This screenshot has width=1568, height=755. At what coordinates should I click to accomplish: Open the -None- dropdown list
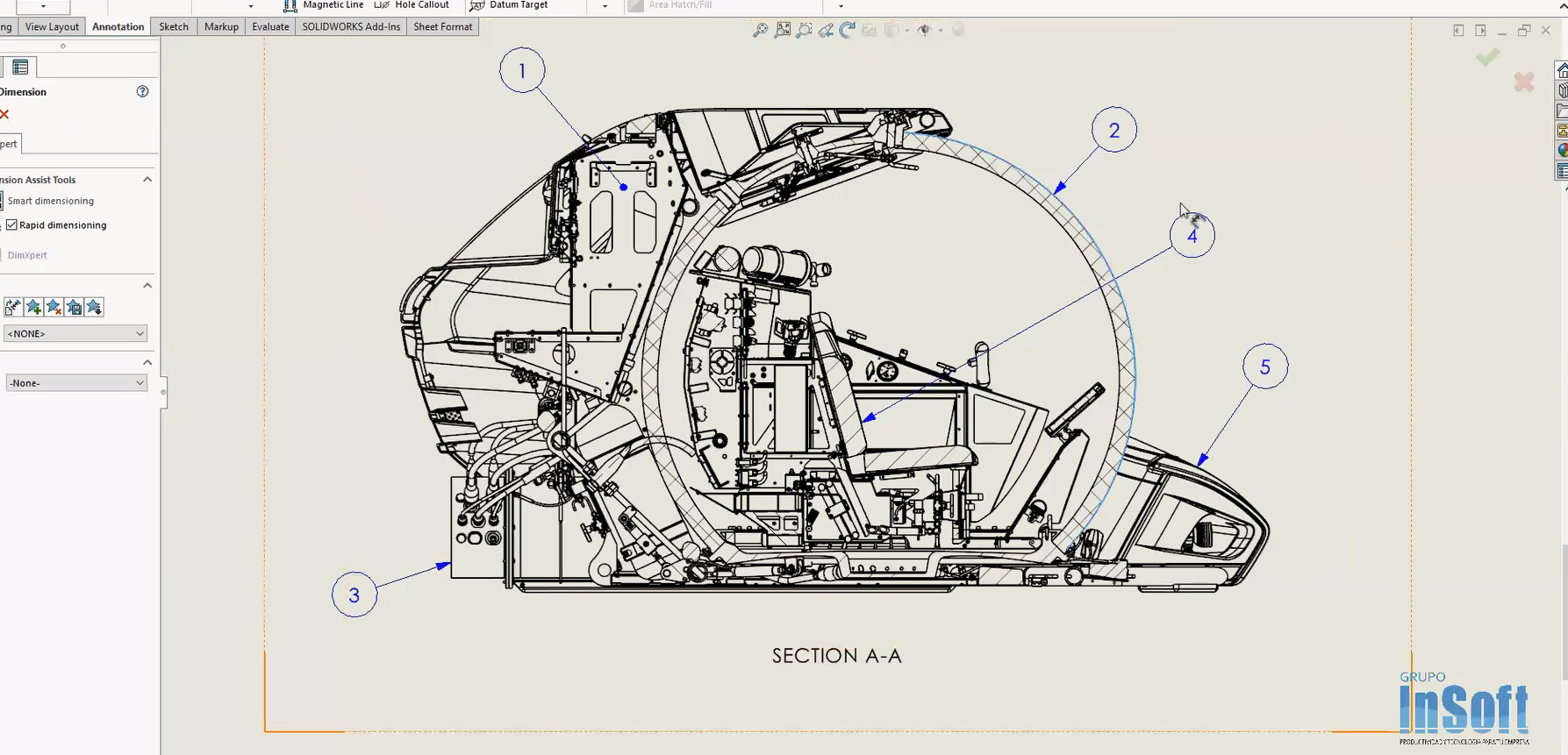point(75,382)
